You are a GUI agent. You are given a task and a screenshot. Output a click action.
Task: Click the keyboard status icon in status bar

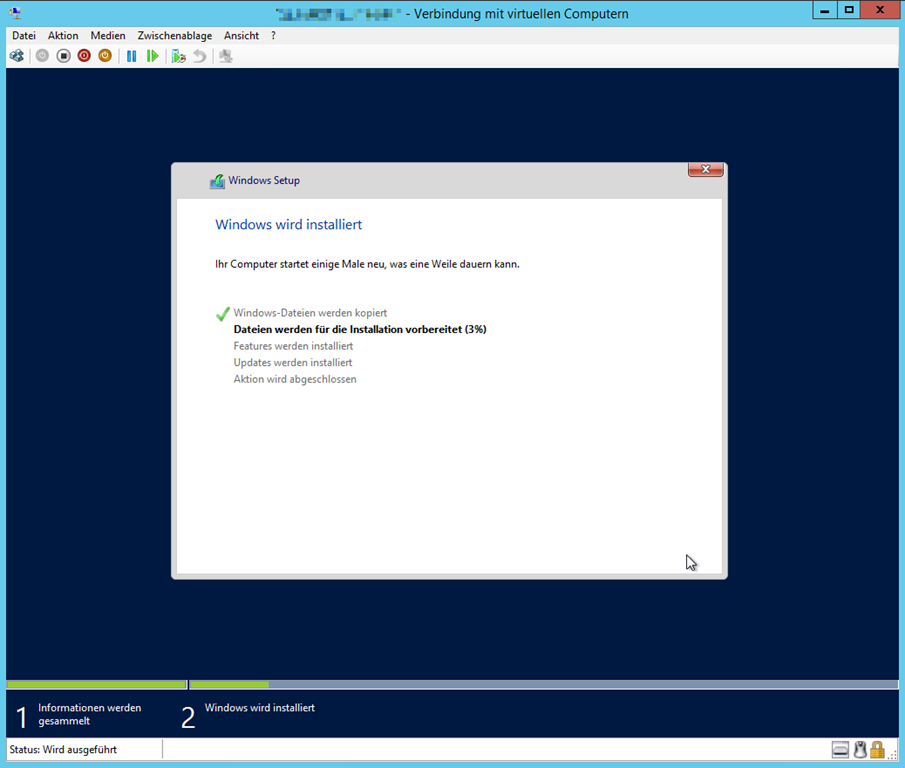(x=840, y=749)
